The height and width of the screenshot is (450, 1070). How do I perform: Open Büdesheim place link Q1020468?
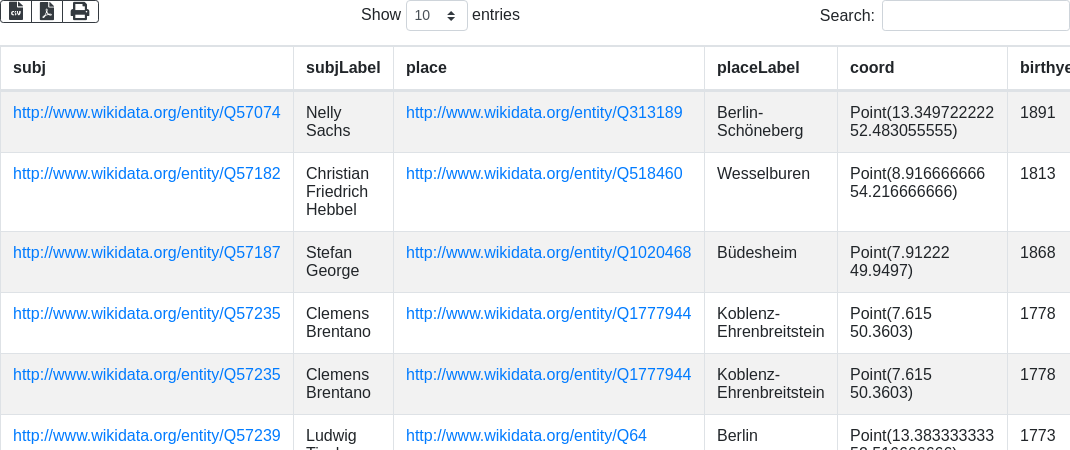pyautogui.click(x=548, y=253)
